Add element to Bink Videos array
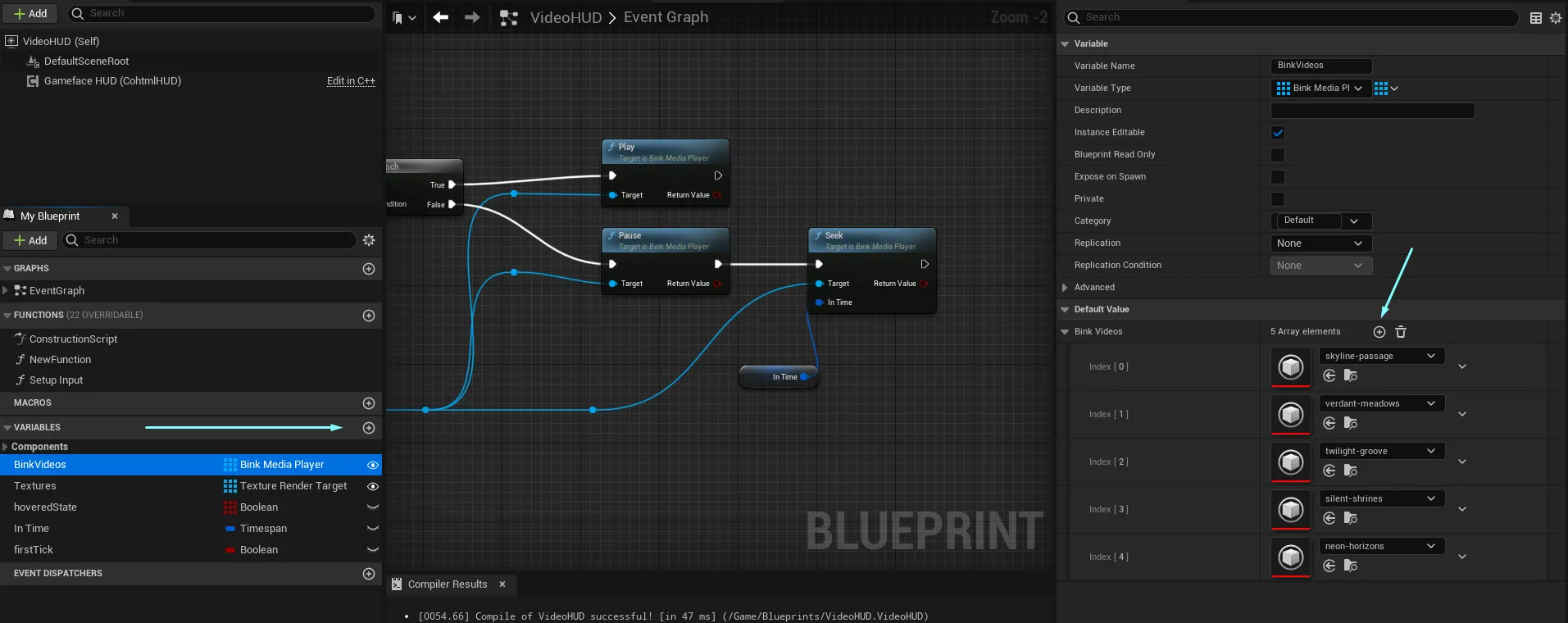Screen dimensions: 1568x623 tap(1379, 332)
